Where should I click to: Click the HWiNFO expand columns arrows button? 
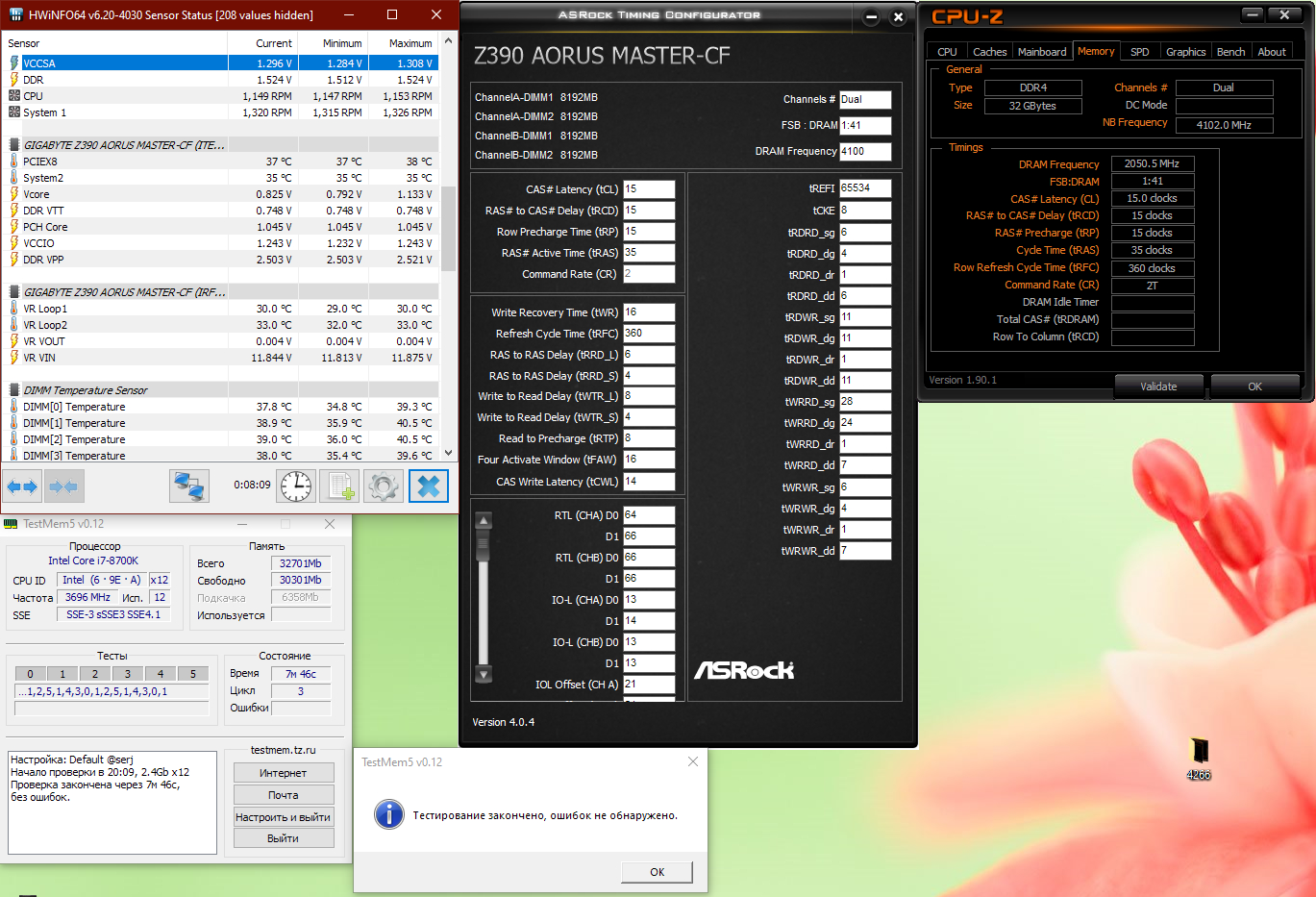pyautogui.click(x=22, y=486)
